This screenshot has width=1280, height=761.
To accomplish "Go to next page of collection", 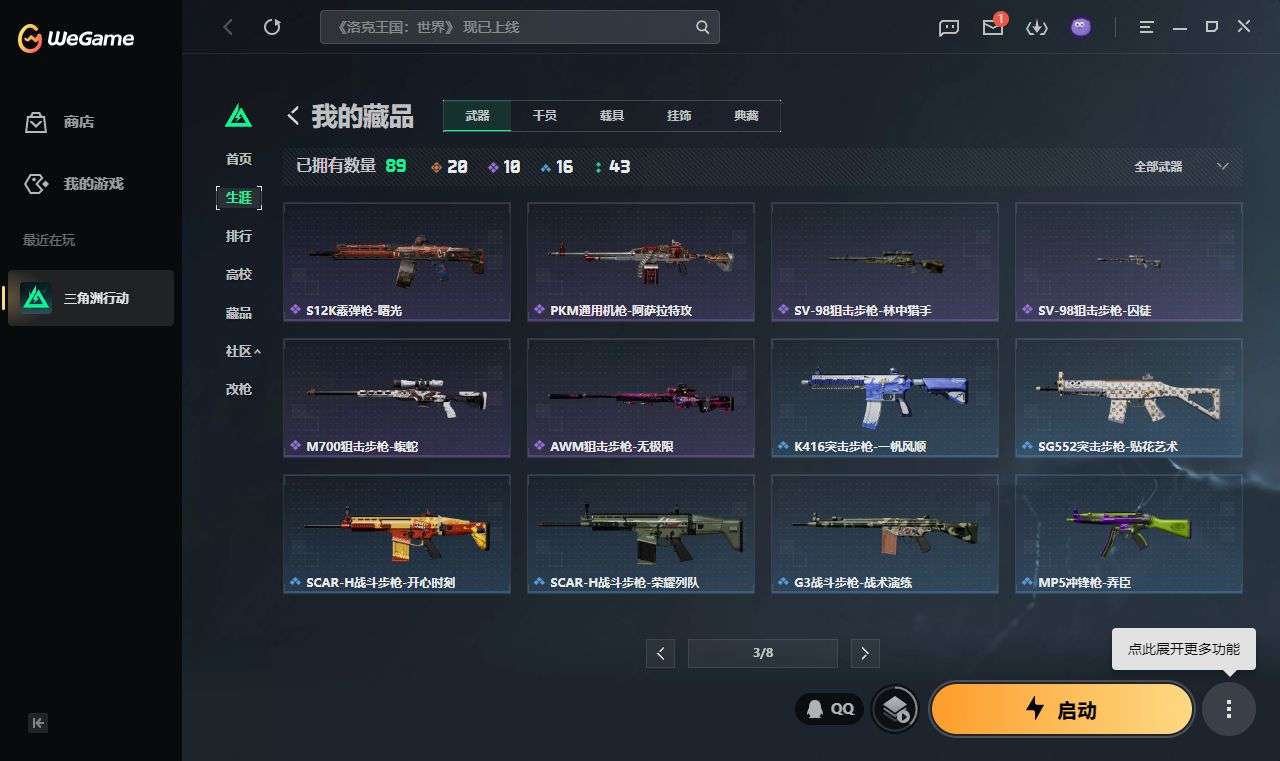I will 865,654.
